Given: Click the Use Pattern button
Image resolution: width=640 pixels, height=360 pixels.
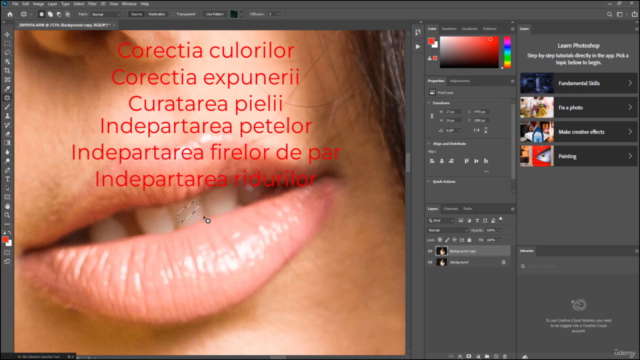Looking at the screenshot, I should (215, 14).
